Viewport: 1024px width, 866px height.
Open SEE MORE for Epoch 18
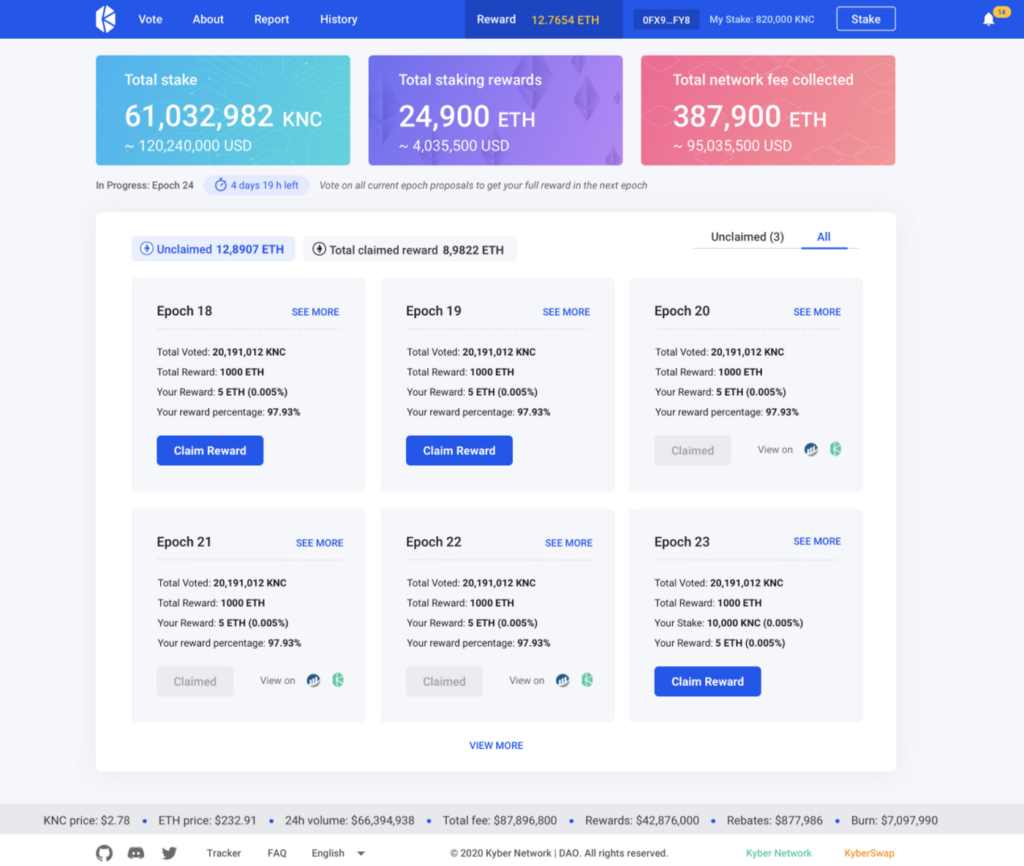click(x=315, y=312)
